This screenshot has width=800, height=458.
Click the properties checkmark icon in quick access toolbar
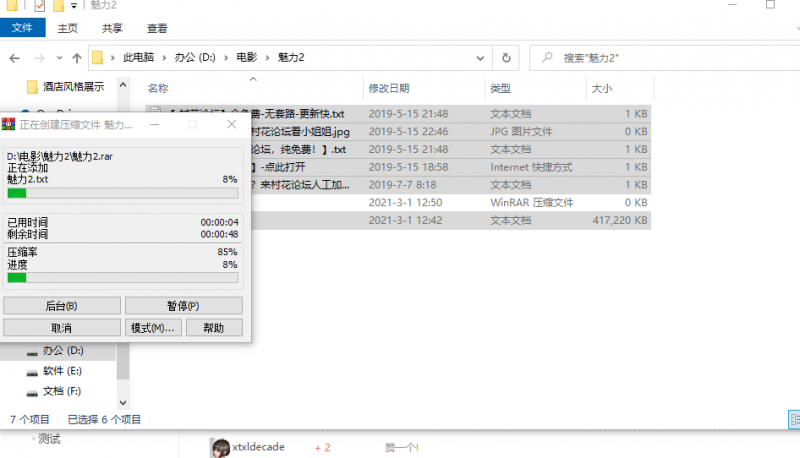(40, 7)
